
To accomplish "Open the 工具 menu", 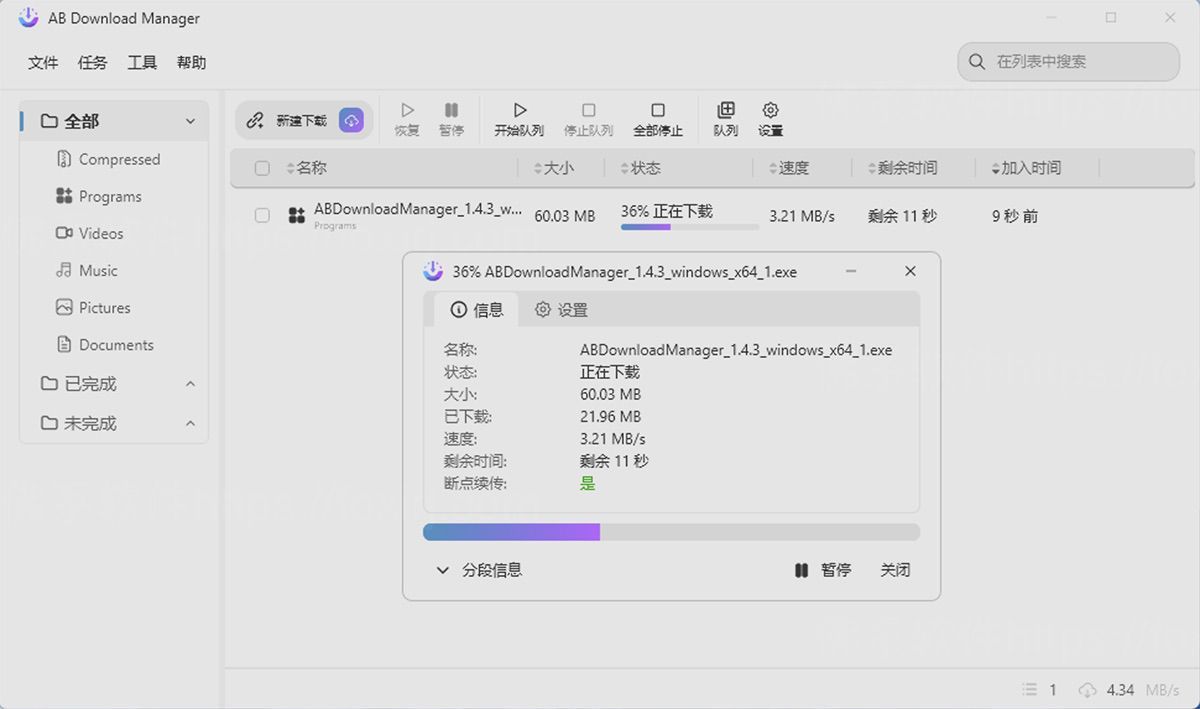I will (x=141, y=62).
